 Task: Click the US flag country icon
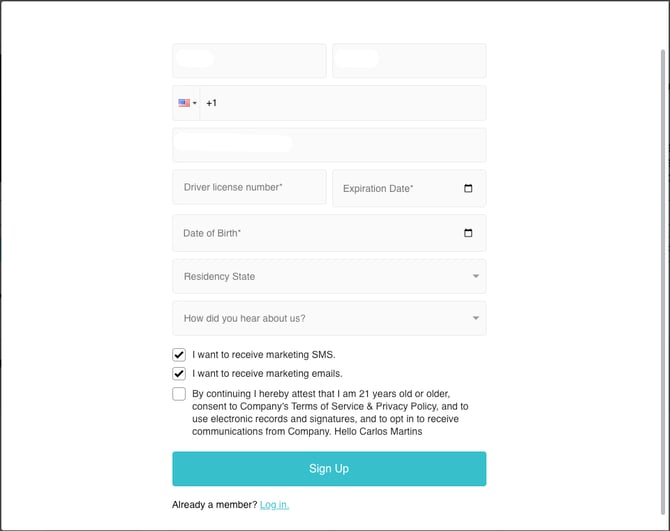point(183,103)
